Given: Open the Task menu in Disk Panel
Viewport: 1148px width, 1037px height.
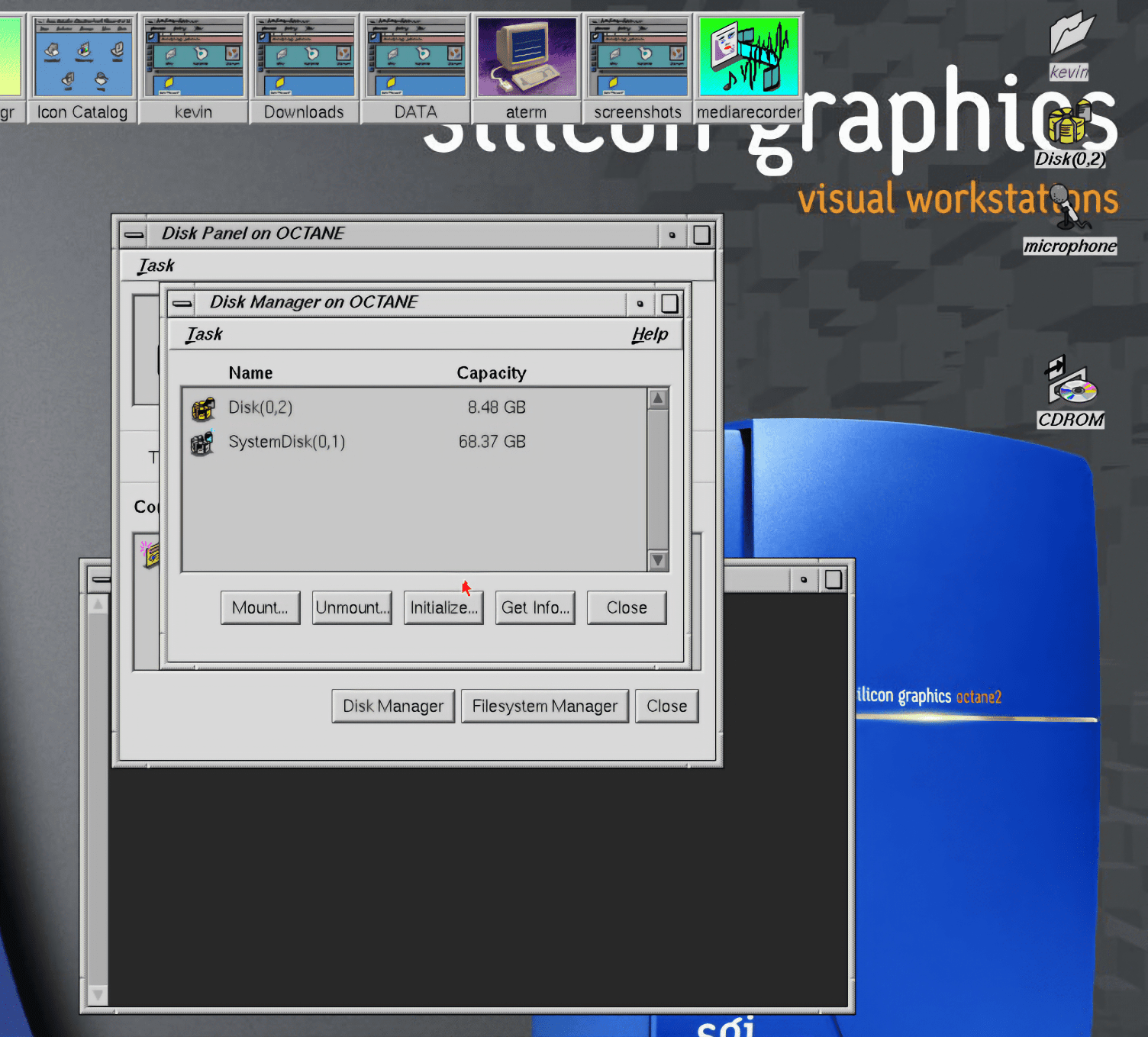Looking at the screenshot, I should [x=156, y=266].
